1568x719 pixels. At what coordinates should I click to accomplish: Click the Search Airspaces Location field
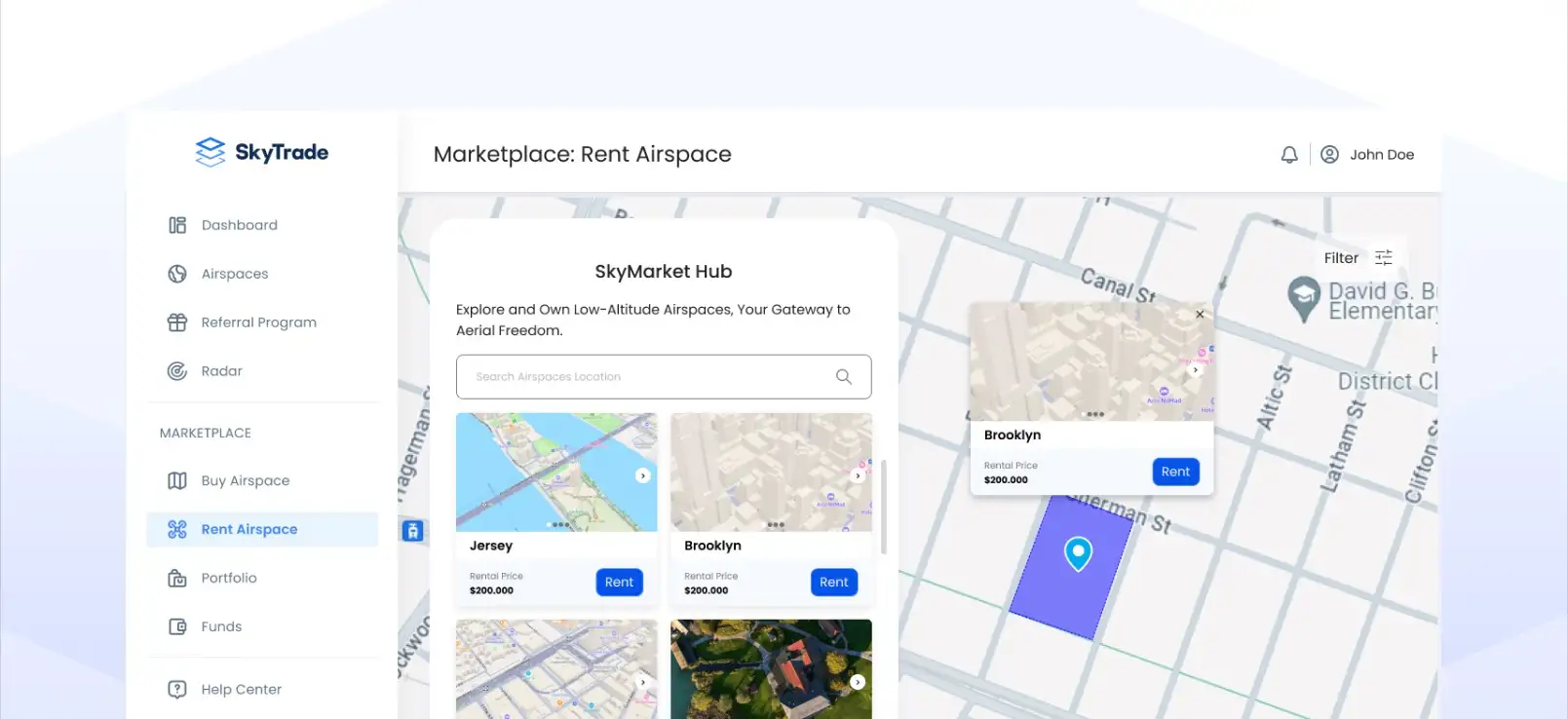pos(643,377)
